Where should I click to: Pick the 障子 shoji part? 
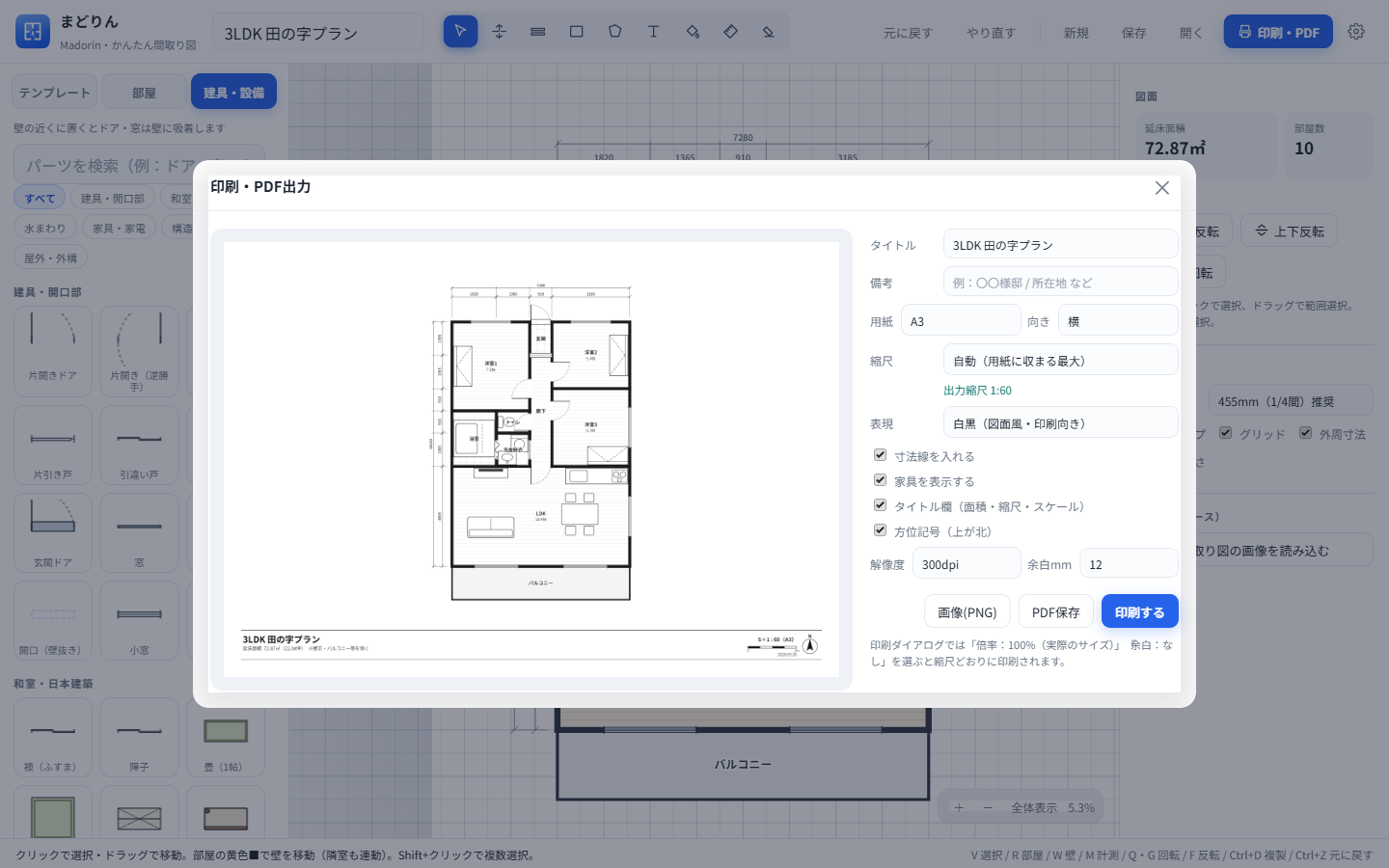pos(140,738)
